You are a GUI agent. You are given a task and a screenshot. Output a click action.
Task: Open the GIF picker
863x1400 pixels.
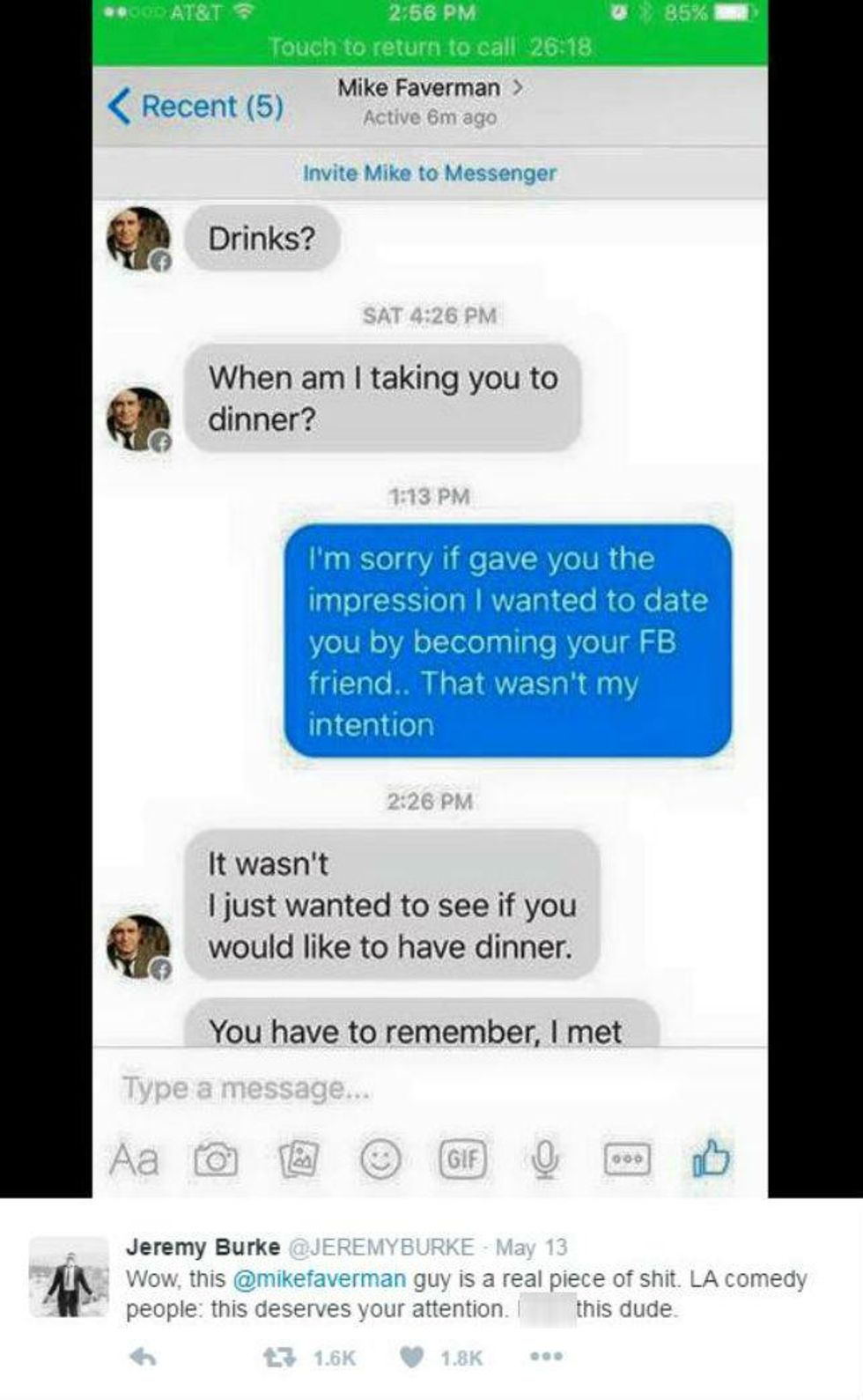click(x=463, y=1159)
